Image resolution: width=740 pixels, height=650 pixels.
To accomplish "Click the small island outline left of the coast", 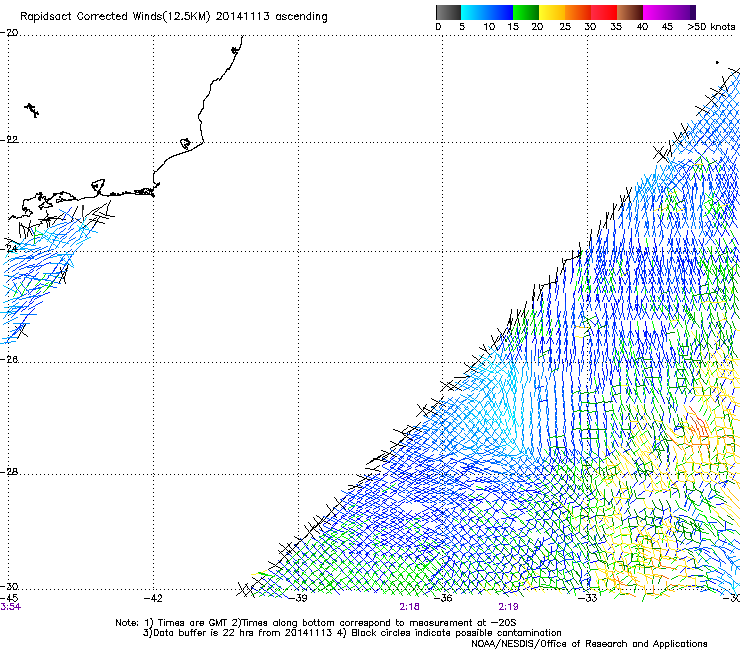I will click(x=32, y=110).
